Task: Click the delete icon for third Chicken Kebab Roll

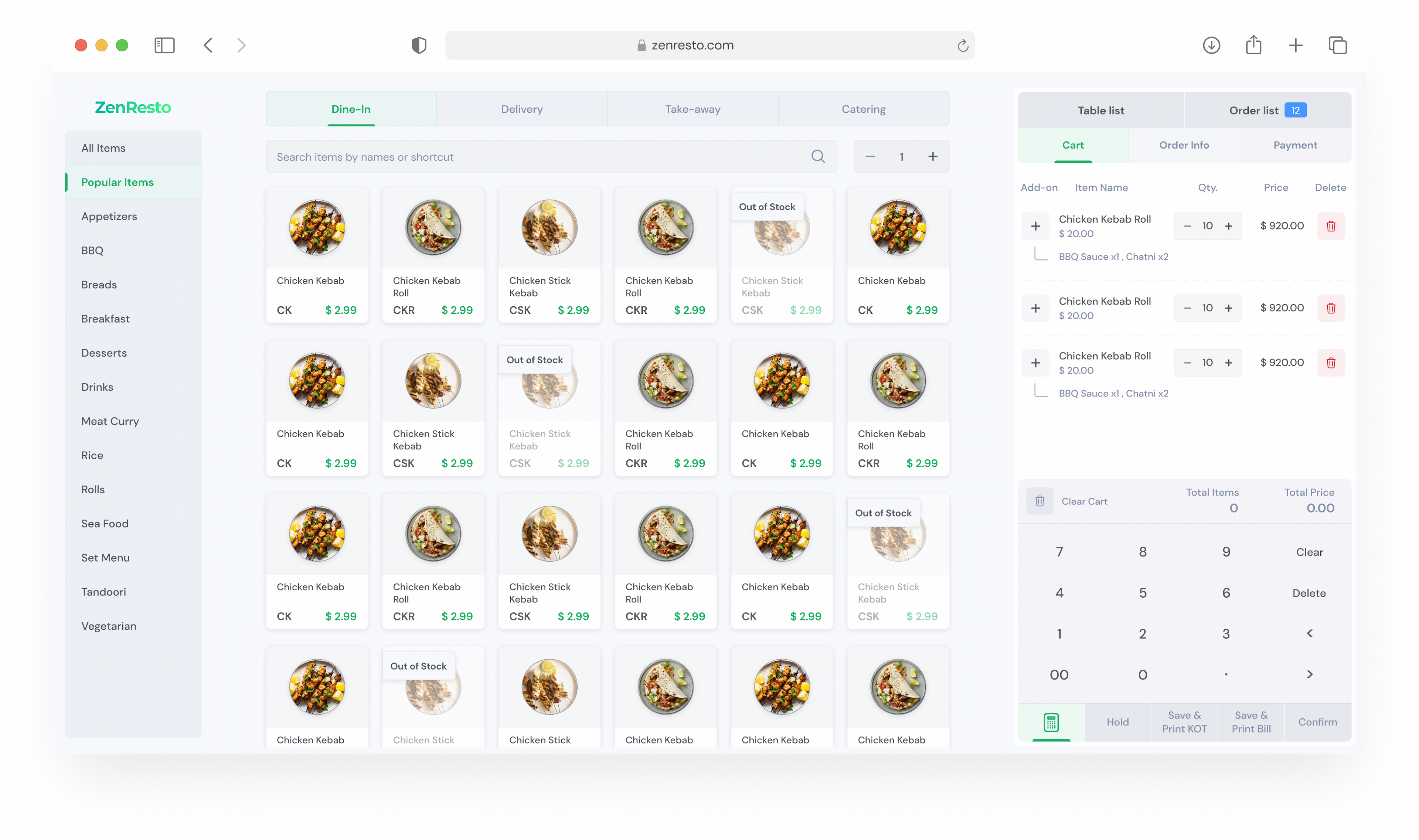Action: (1331, 363)
